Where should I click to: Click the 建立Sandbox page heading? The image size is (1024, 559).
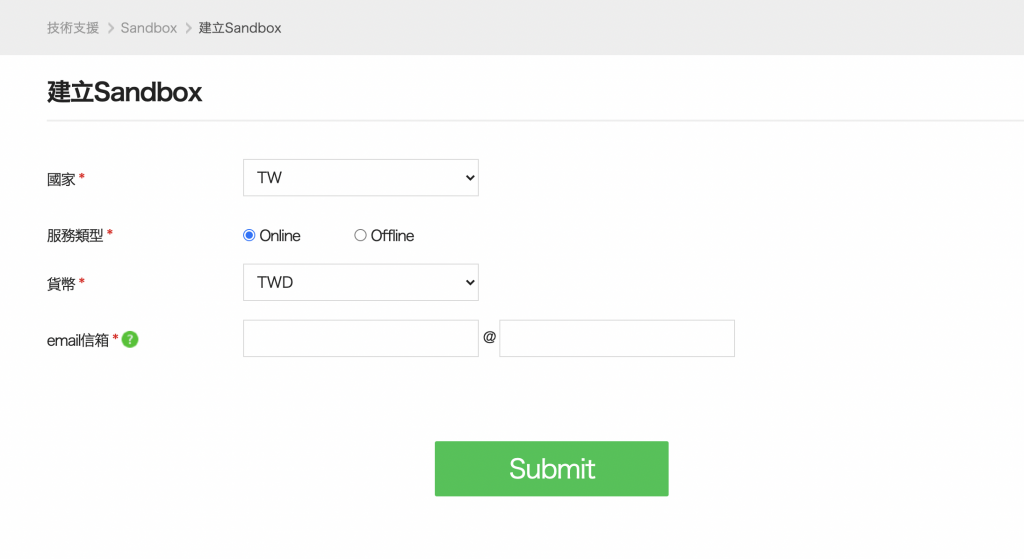point(125,92)
